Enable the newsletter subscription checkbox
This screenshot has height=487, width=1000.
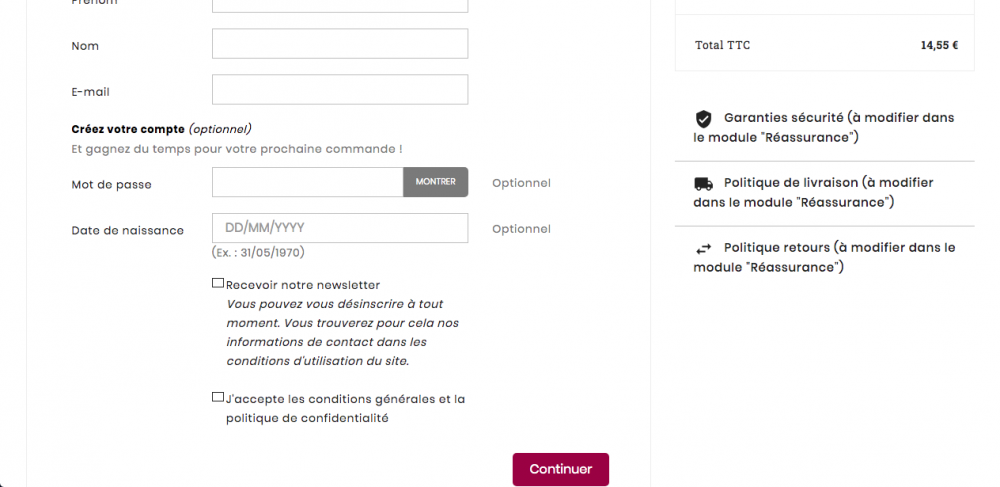218,284
